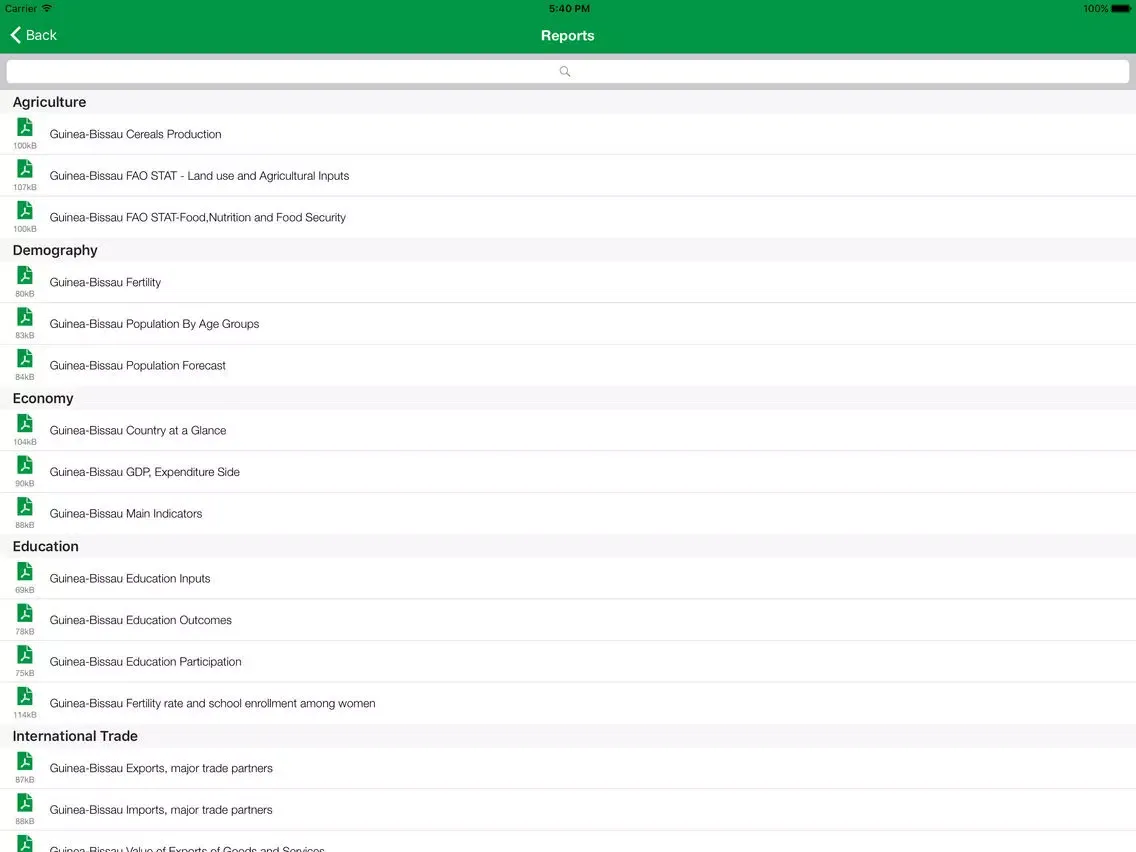Open PDF icon for Imports, major trade partners

25,803
